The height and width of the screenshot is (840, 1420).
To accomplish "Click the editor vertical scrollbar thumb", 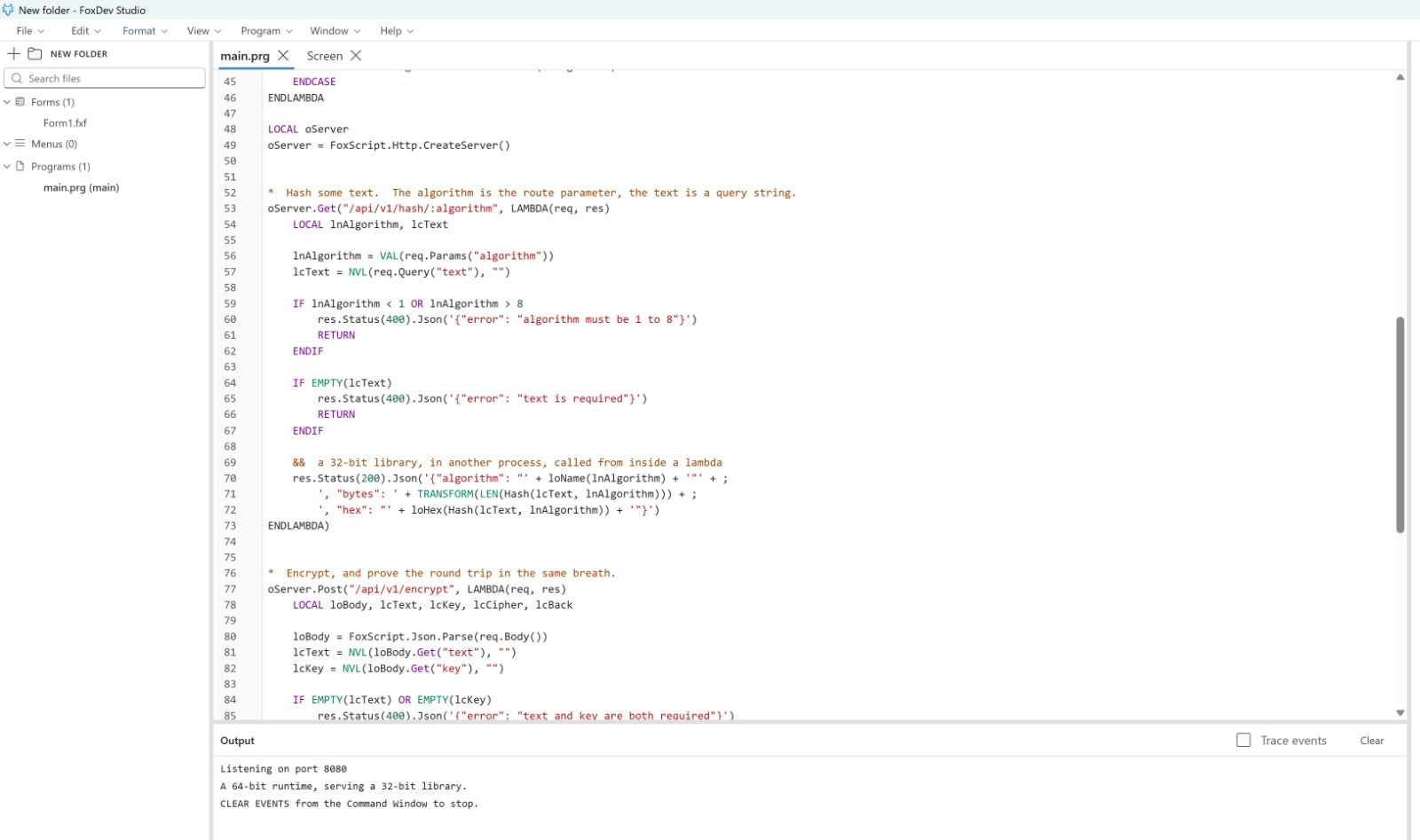I will [x=1400, y=424].
